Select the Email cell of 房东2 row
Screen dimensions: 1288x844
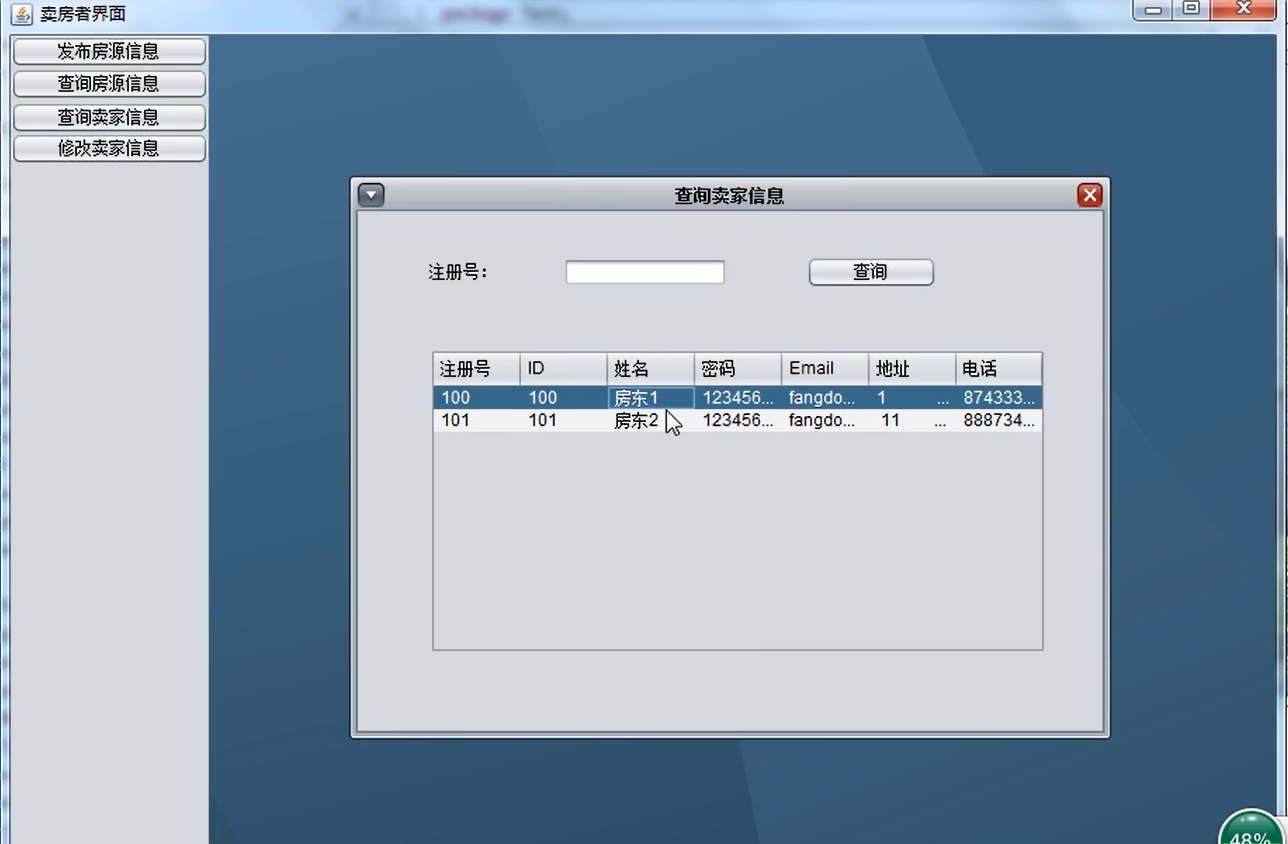click(825, 421)
